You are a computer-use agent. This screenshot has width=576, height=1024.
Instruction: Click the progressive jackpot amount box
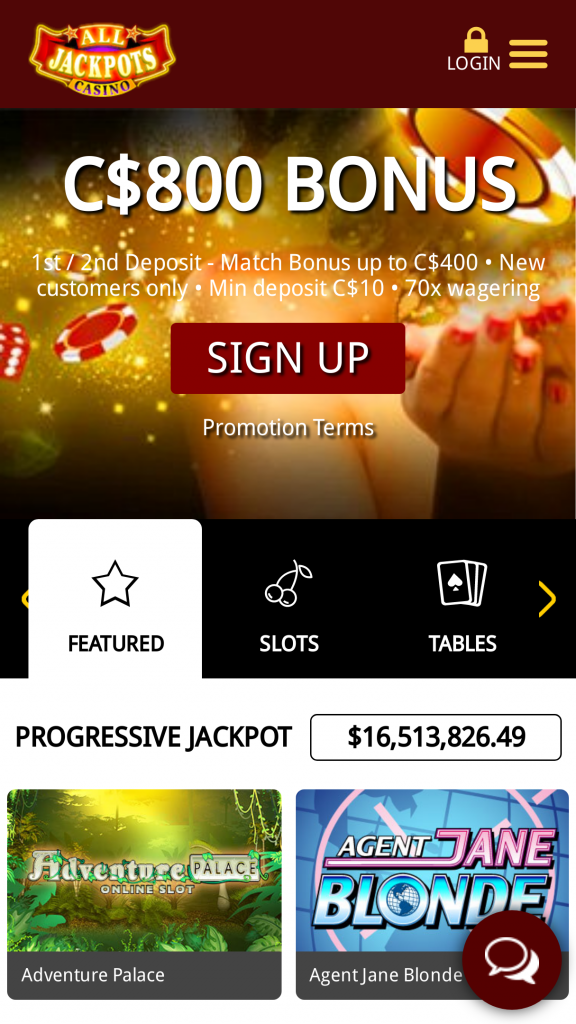[x=436, y=737]
